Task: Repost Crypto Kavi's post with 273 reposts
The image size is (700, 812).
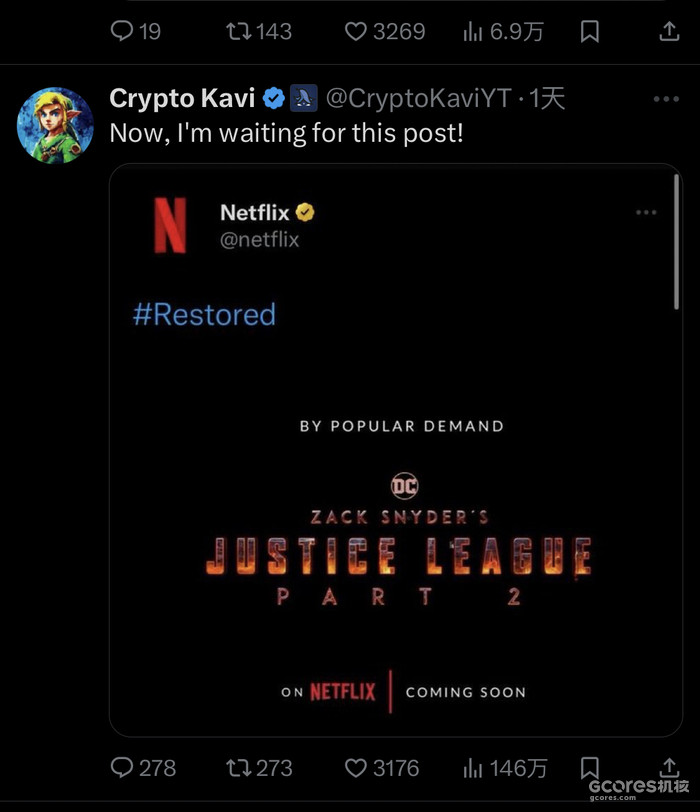Action: tap(240, 767)
